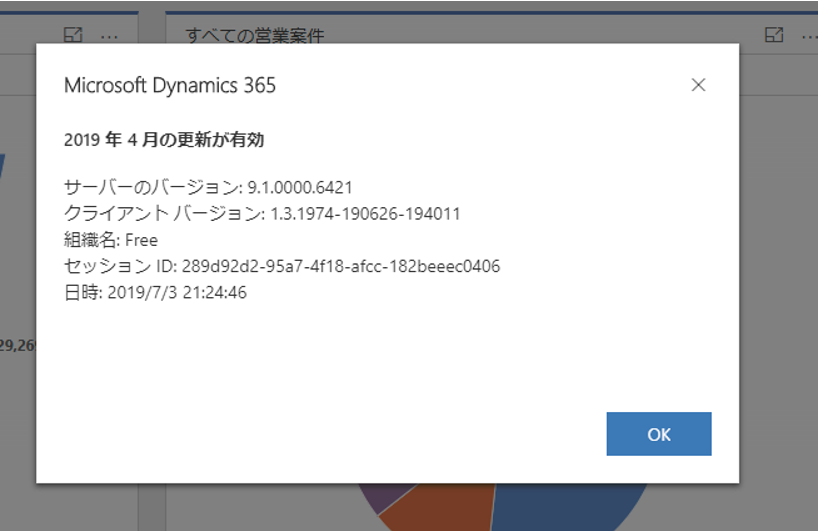The image size is (818, 532).
Task: Click the 組織名: Free line
Action: (x=111, y=240)
